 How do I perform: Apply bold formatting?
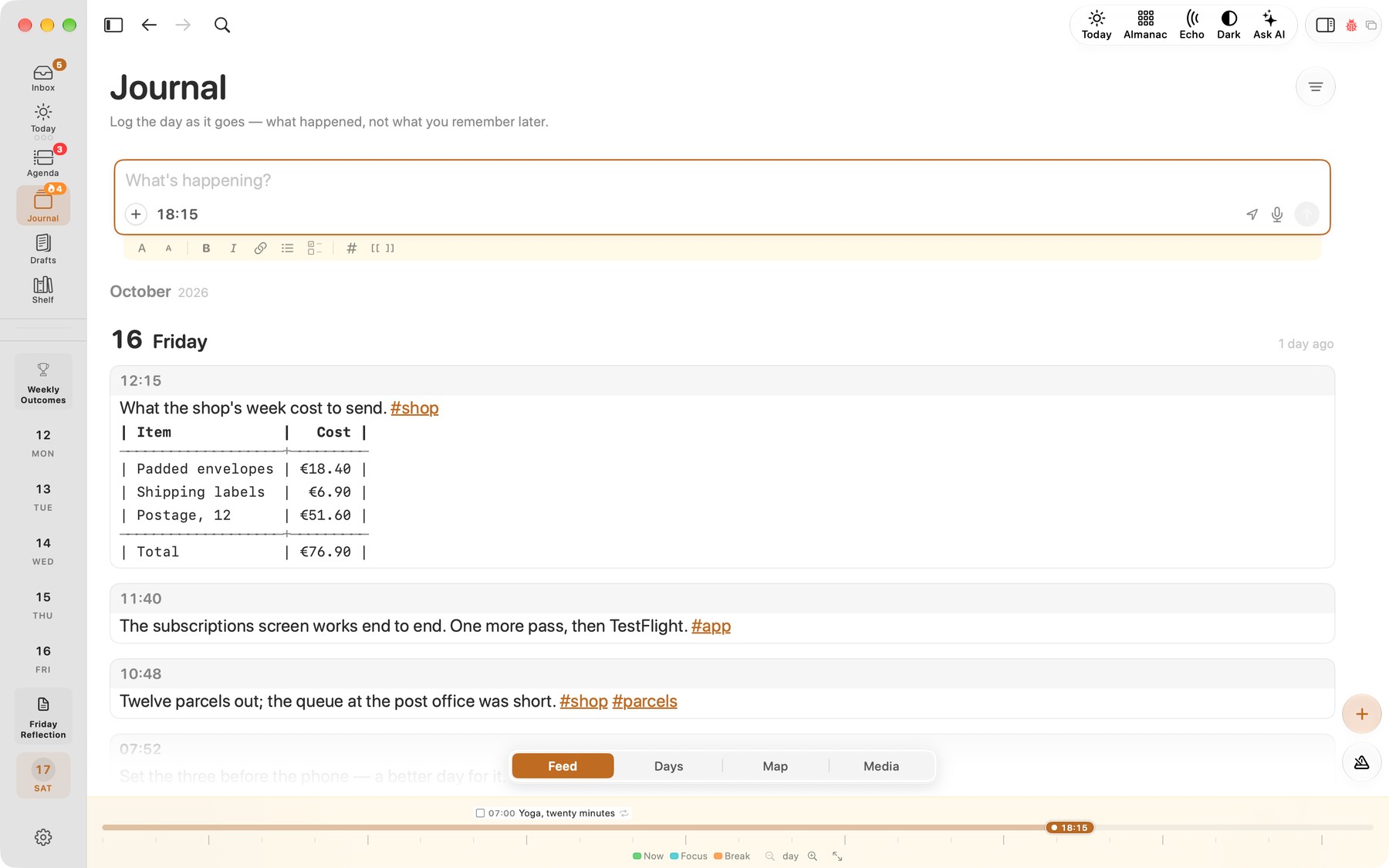206,248
